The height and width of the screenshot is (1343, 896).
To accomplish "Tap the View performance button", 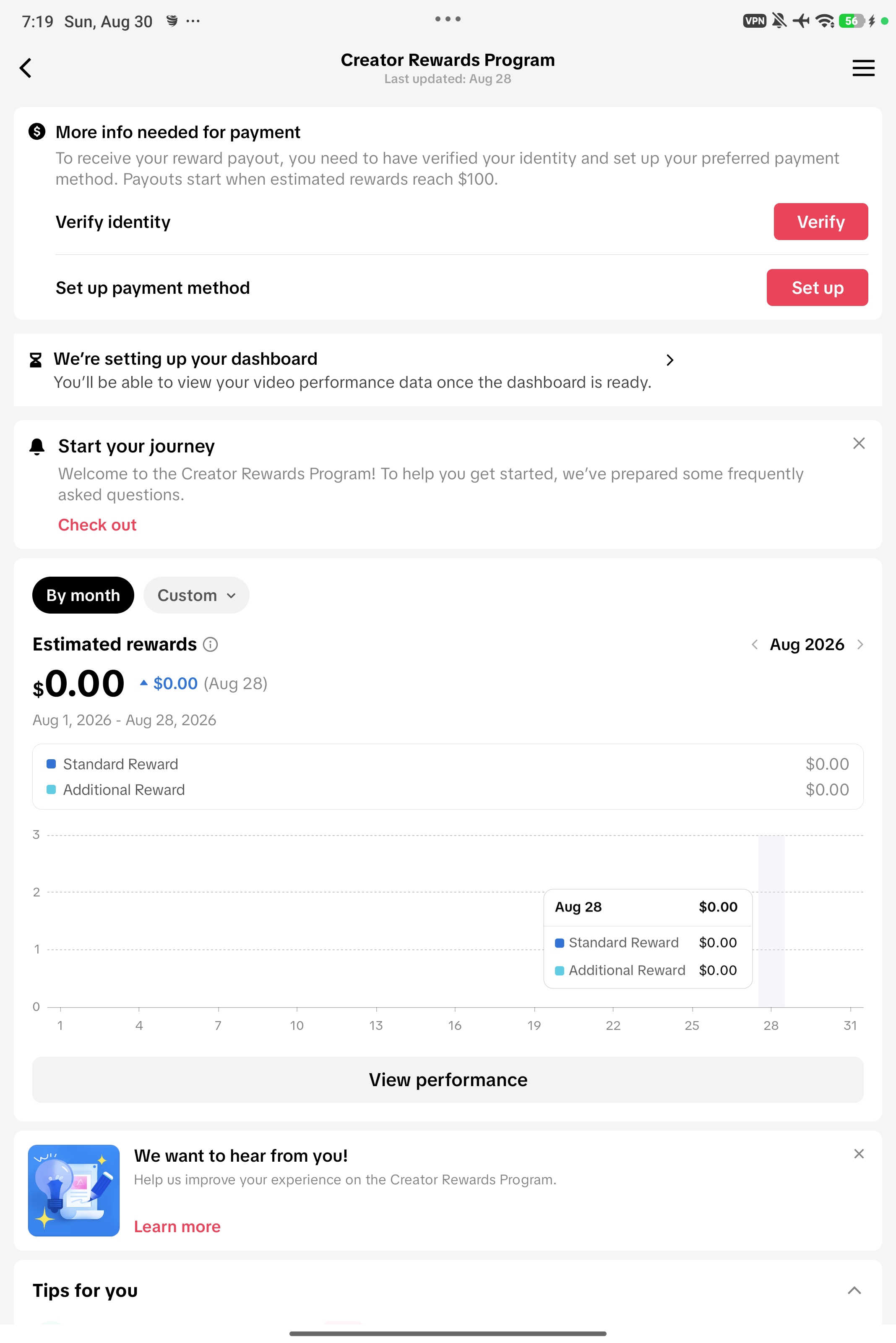I will pos(448,1080).
